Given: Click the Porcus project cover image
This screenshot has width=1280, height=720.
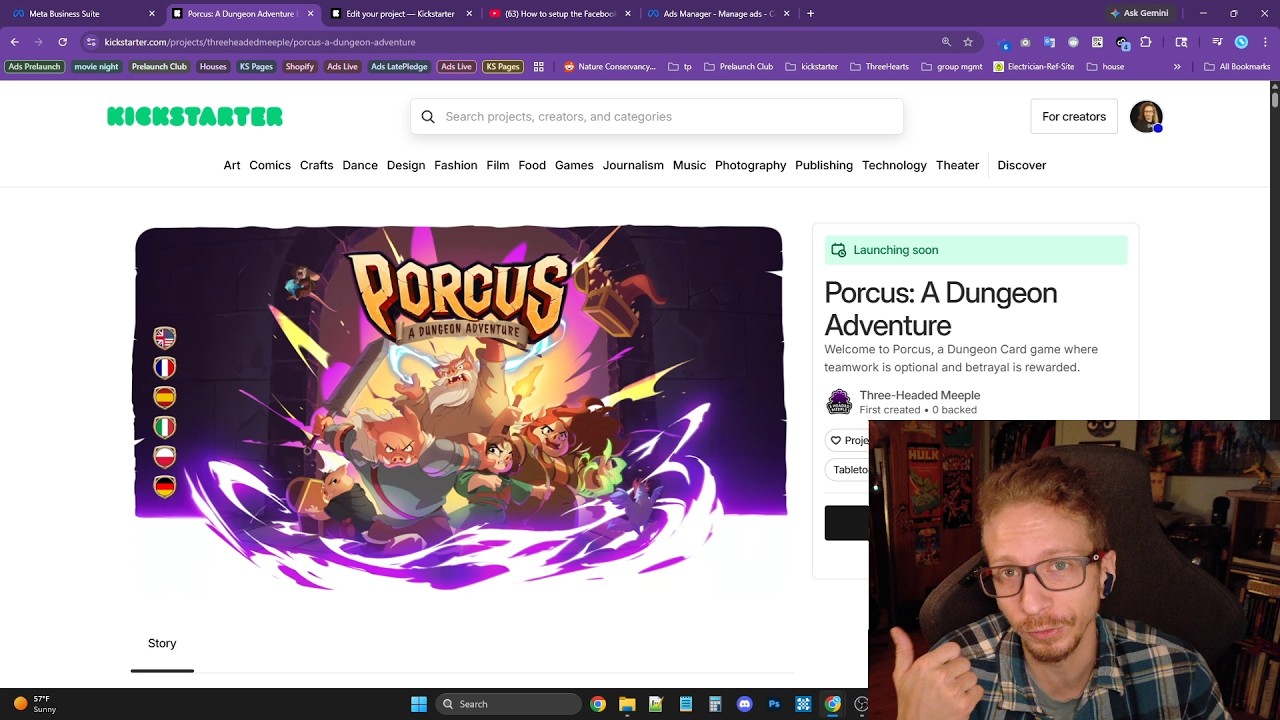Looking at the screenshot, I should 459,407.
